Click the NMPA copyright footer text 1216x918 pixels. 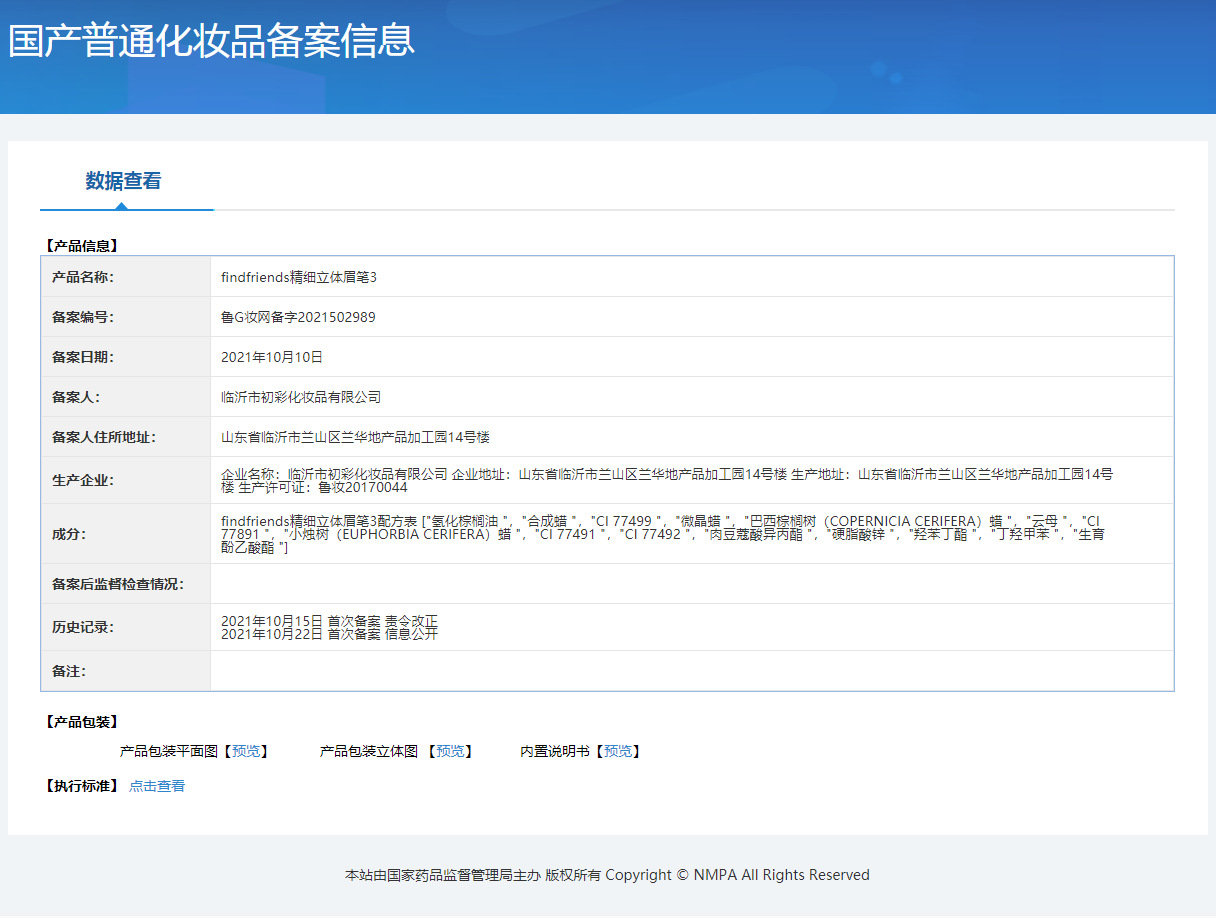tap(607, 875)
